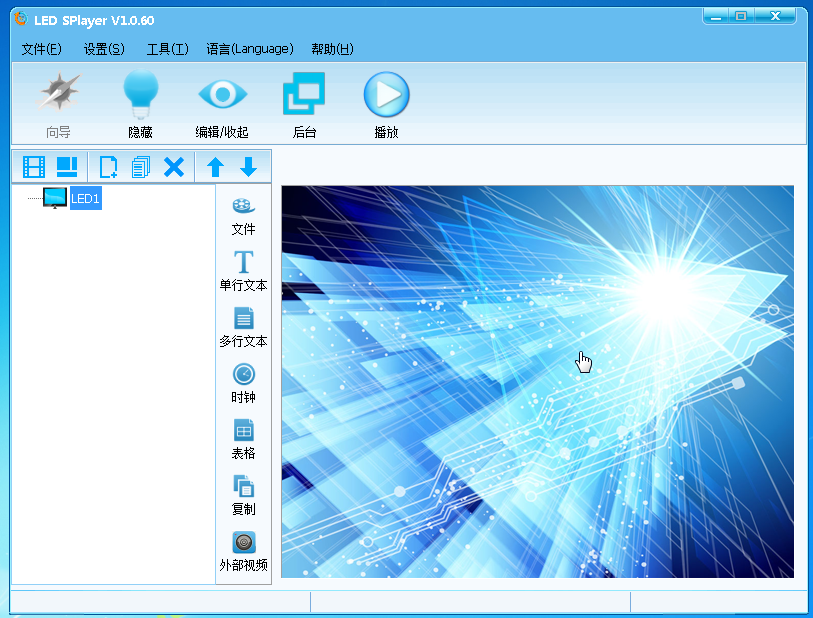Select LED1 in the tree
The width and height of the screenshot is (813, 618).
pos(86,198)
